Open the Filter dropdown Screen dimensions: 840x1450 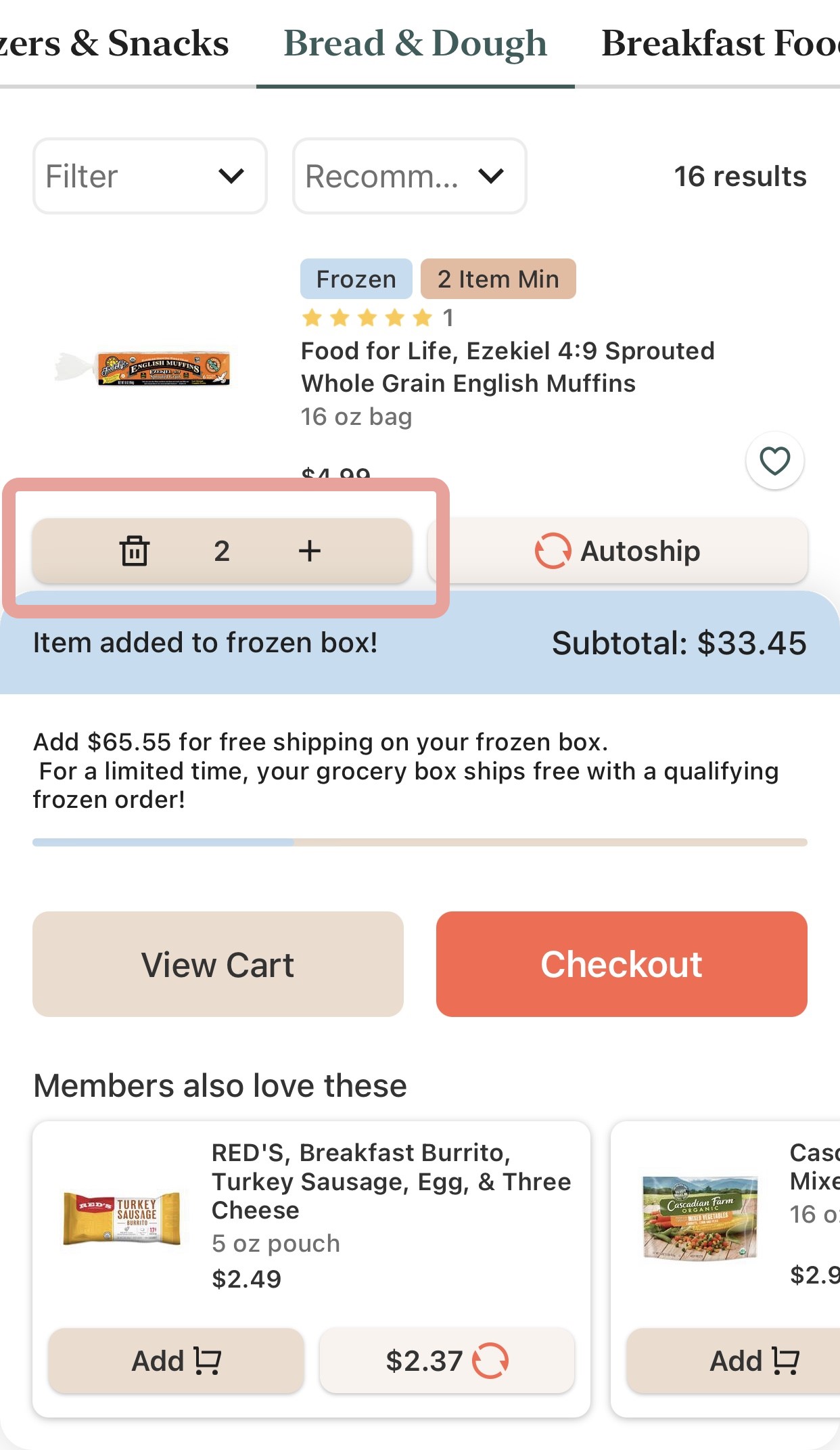pyautogui.click(x=149, y=176)
